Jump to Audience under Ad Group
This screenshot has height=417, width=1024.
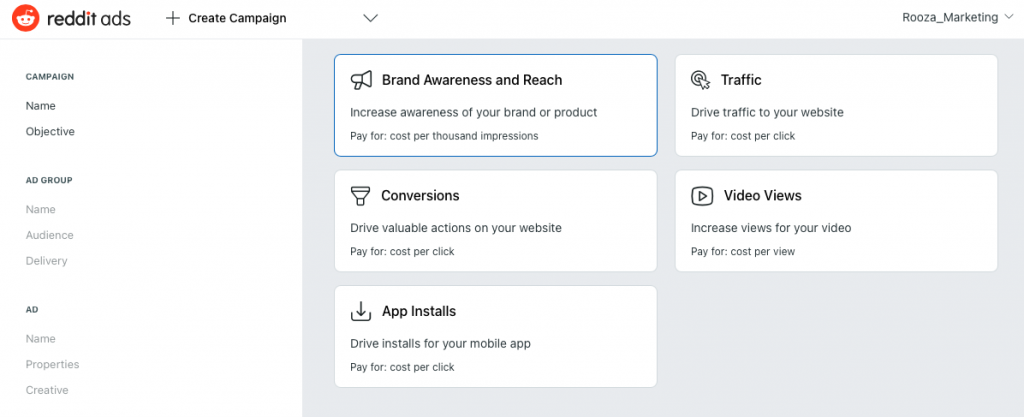[50, 235]
